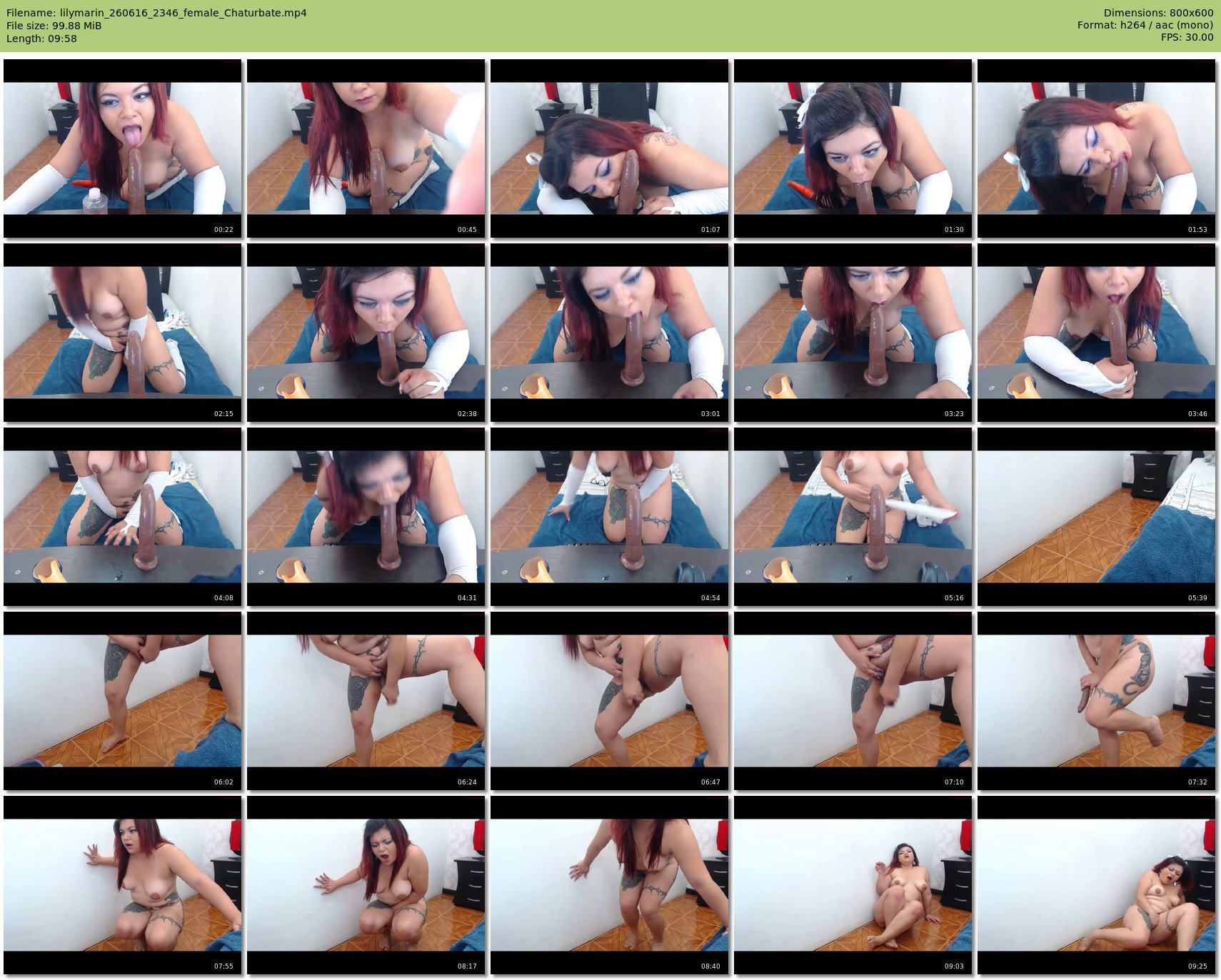Open the thumbnail labeled 04:54

point(609,517)
